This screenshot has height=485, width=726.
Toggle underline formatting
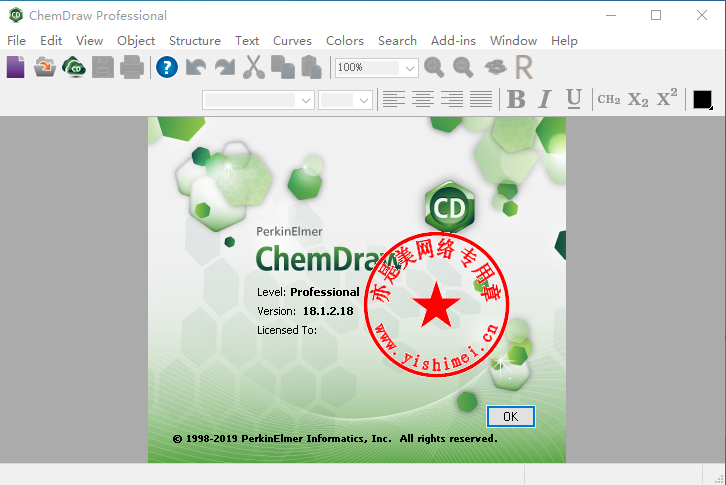point(574,99)
